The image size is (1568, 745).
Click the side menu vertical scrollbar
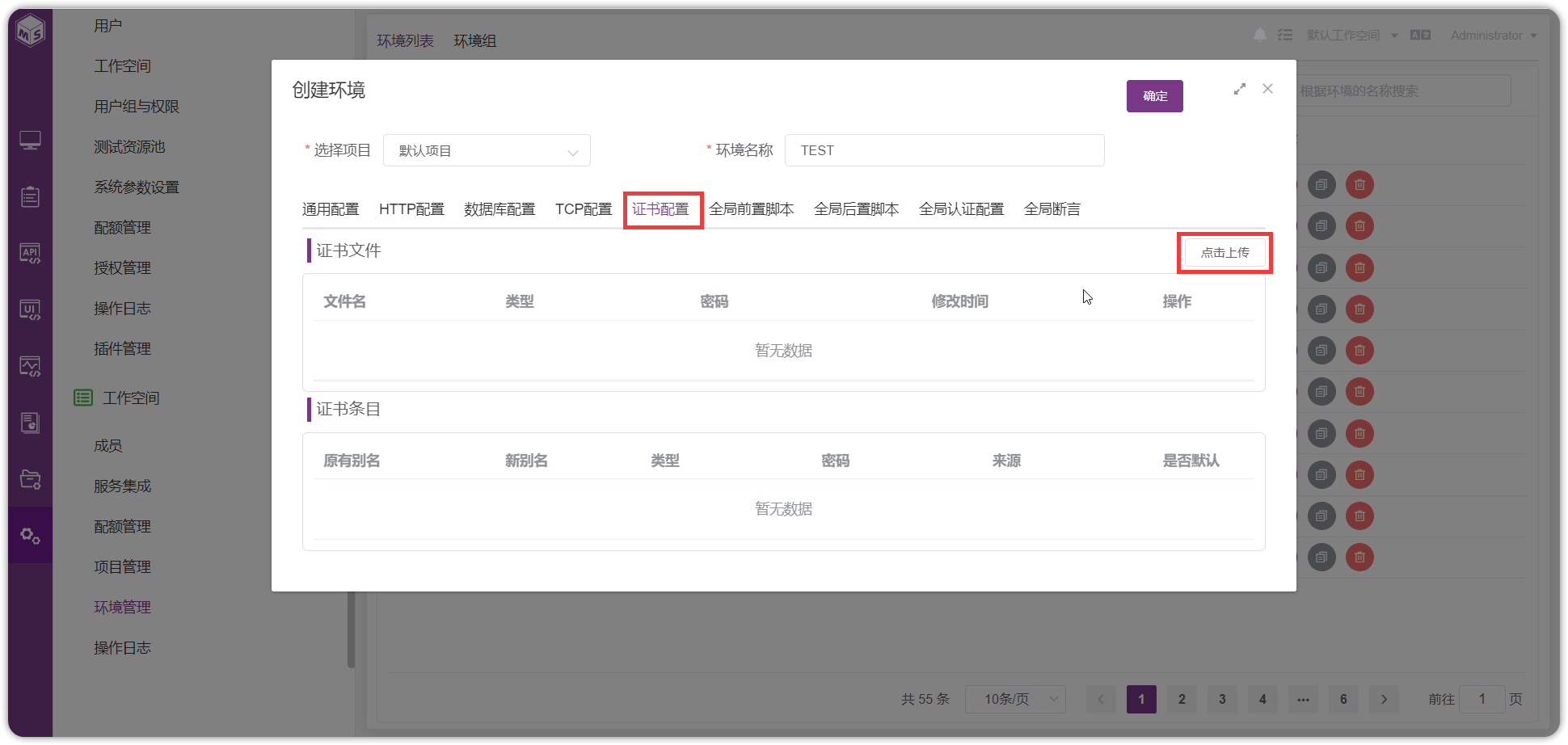pos(351,629)
